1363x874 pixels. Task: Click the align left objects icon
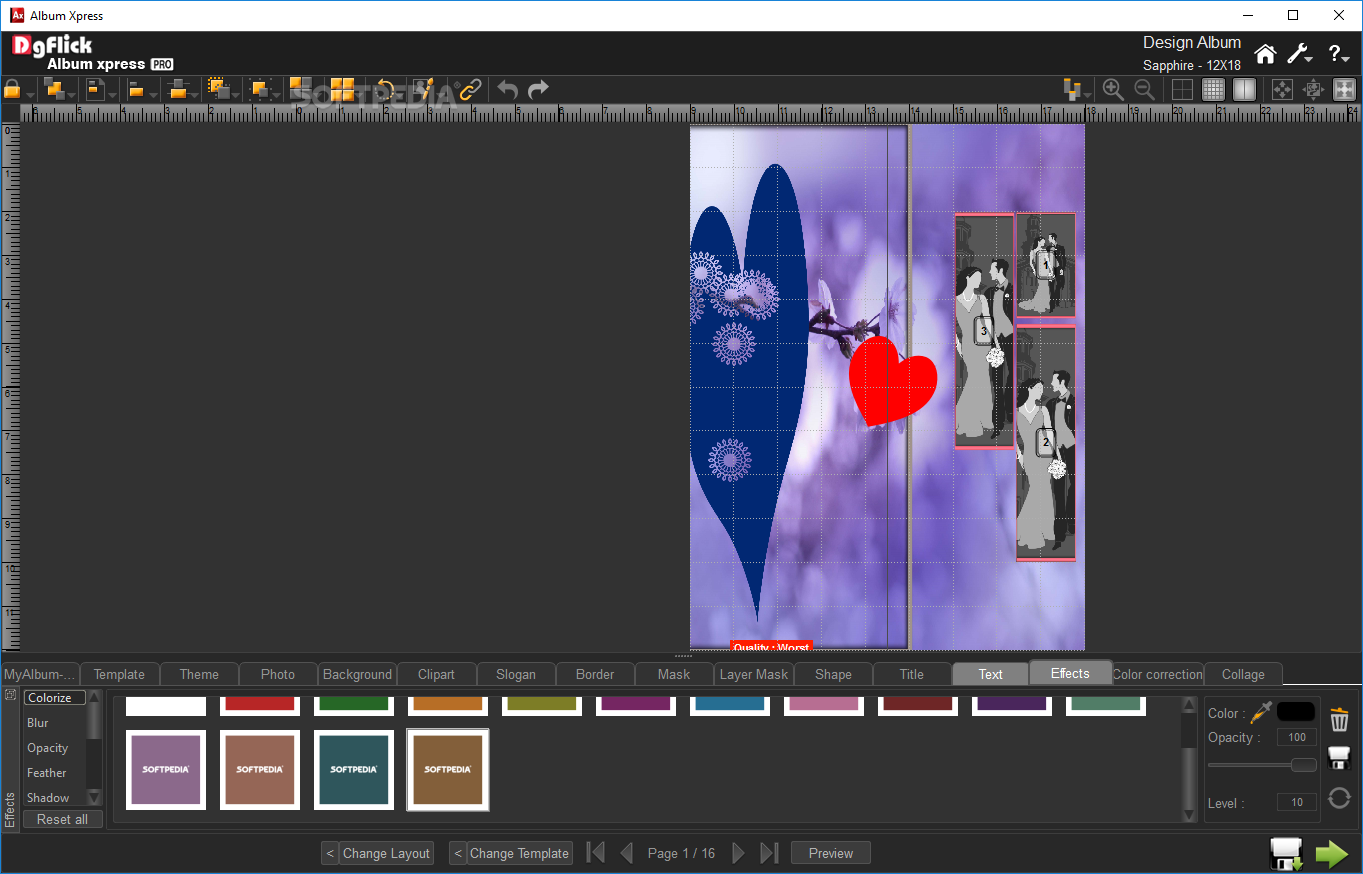[136, 89]
